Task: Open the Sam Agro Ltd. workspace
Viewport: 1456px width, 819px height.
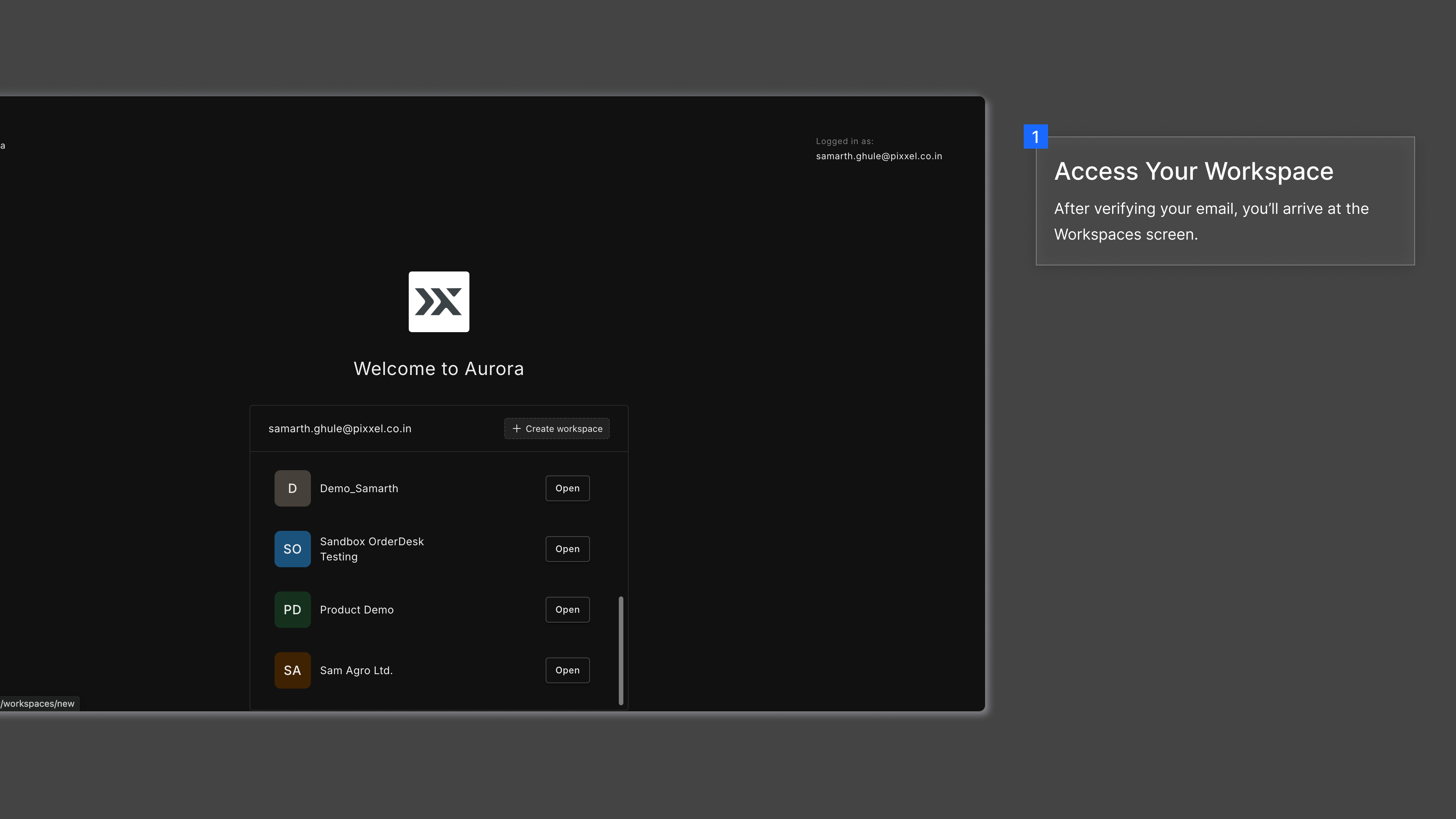Action: [x=567, y=670]
